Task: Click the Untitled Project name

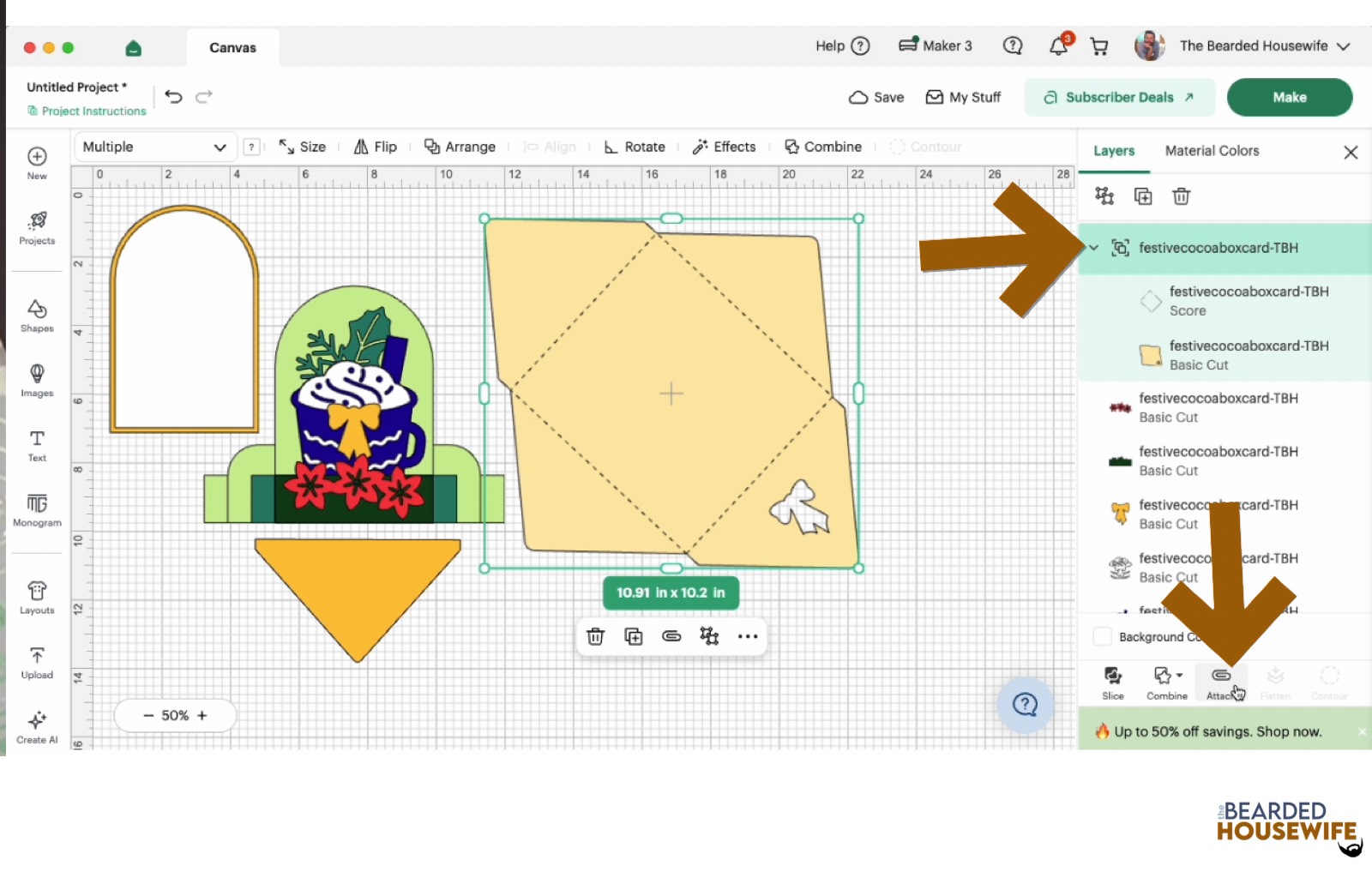Action: tap(76, 87)
